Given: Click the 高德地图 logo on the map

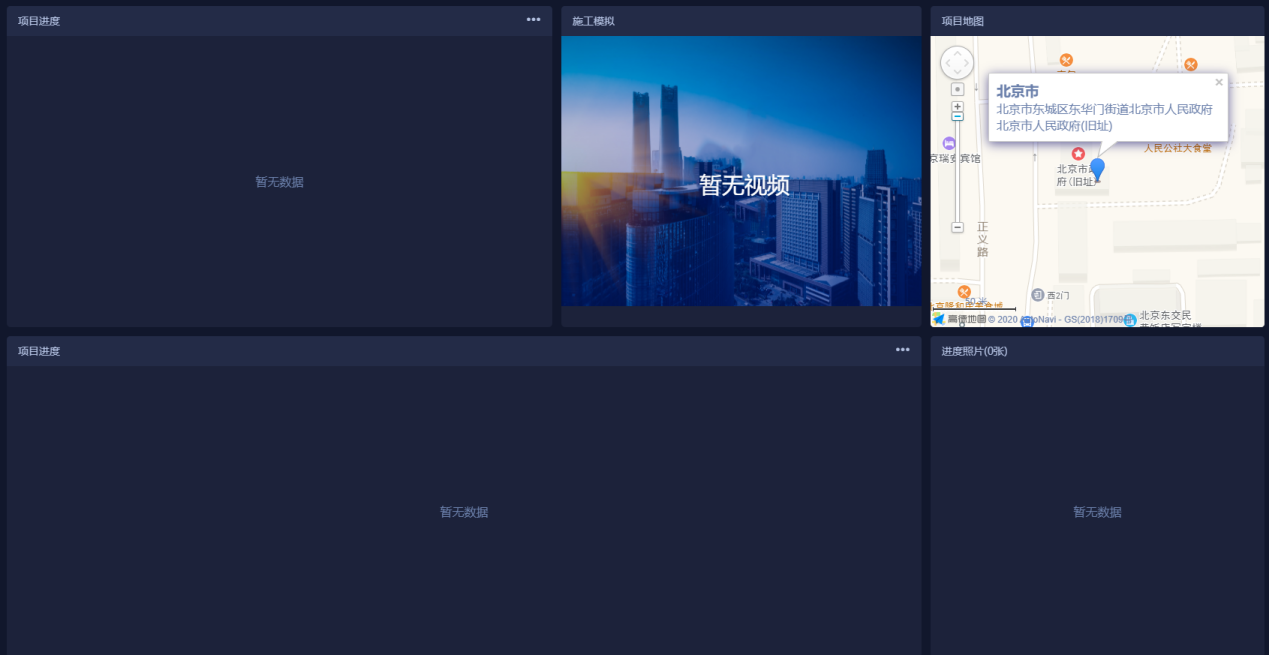Looking at the screenshot, I should (960, 319).
